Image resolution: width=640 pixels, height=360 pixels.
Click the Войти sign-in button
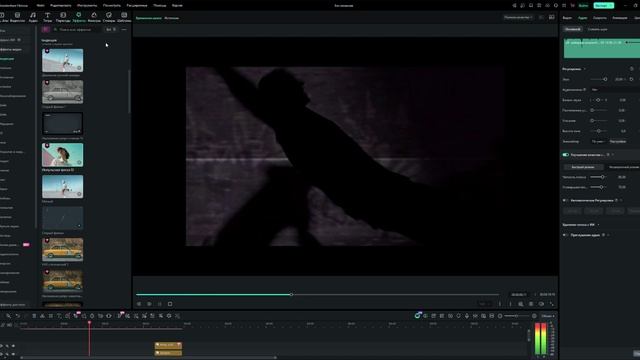(584, 5)
